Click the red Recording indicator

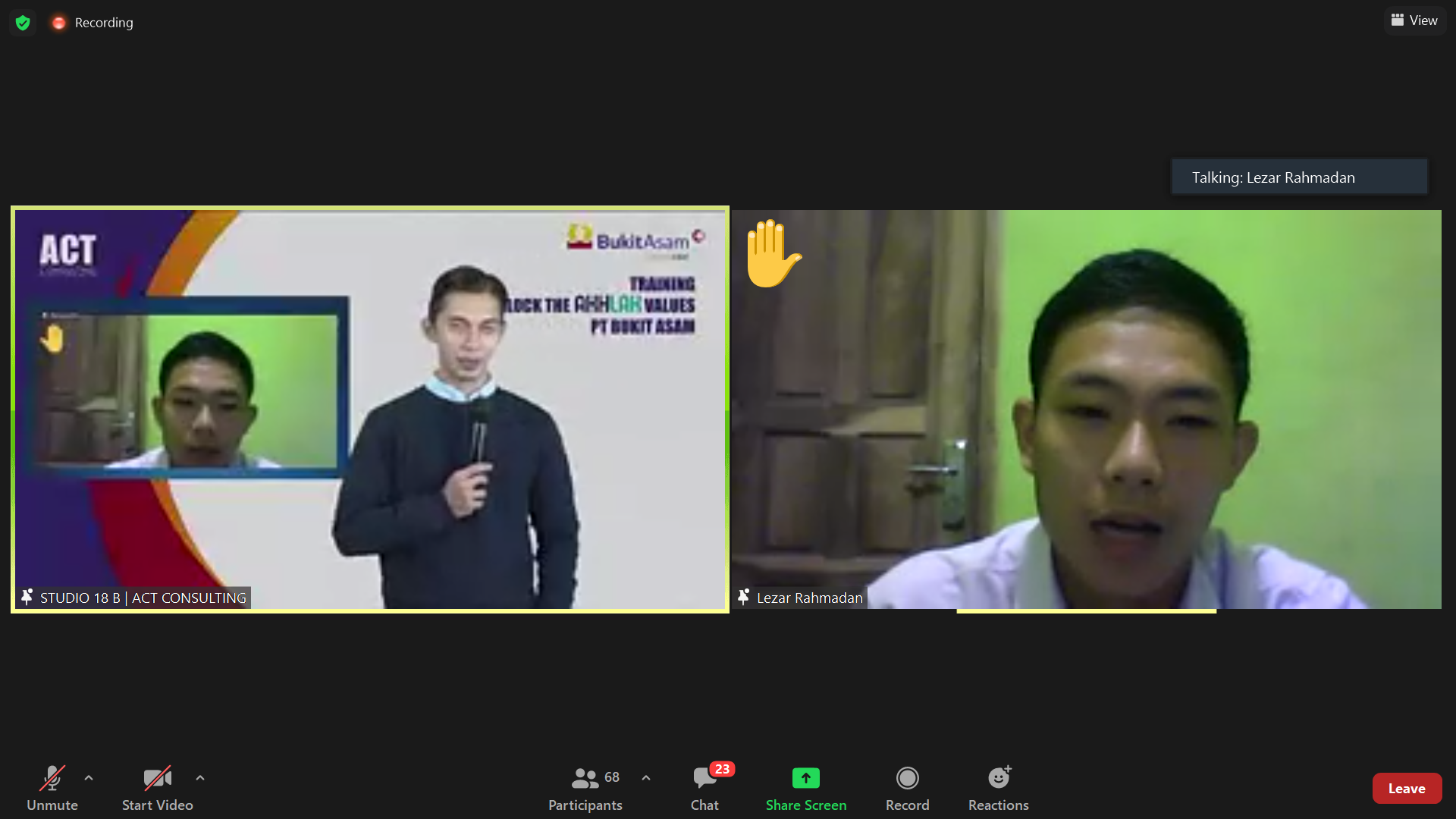(59, 23)
